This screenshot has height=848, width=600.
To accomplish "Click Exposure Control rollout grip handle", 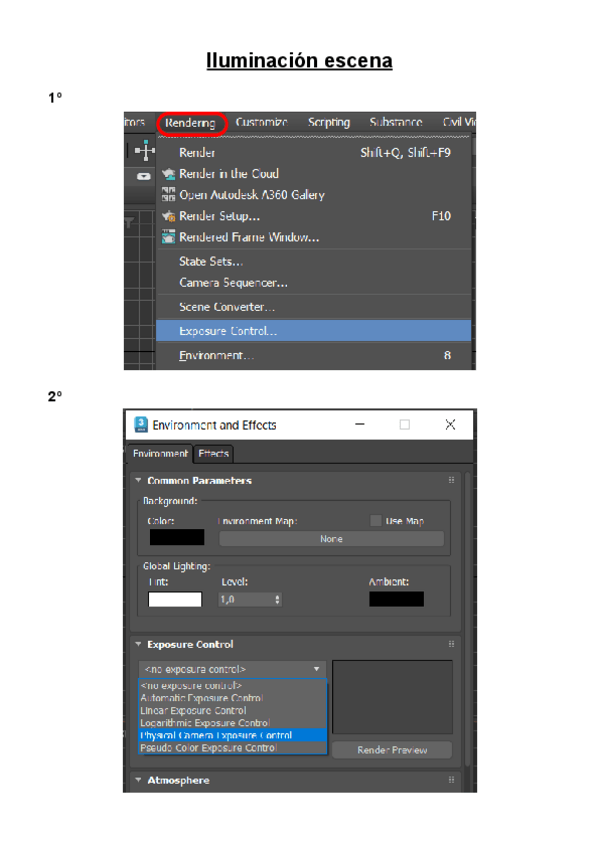I will click(451, 644).
